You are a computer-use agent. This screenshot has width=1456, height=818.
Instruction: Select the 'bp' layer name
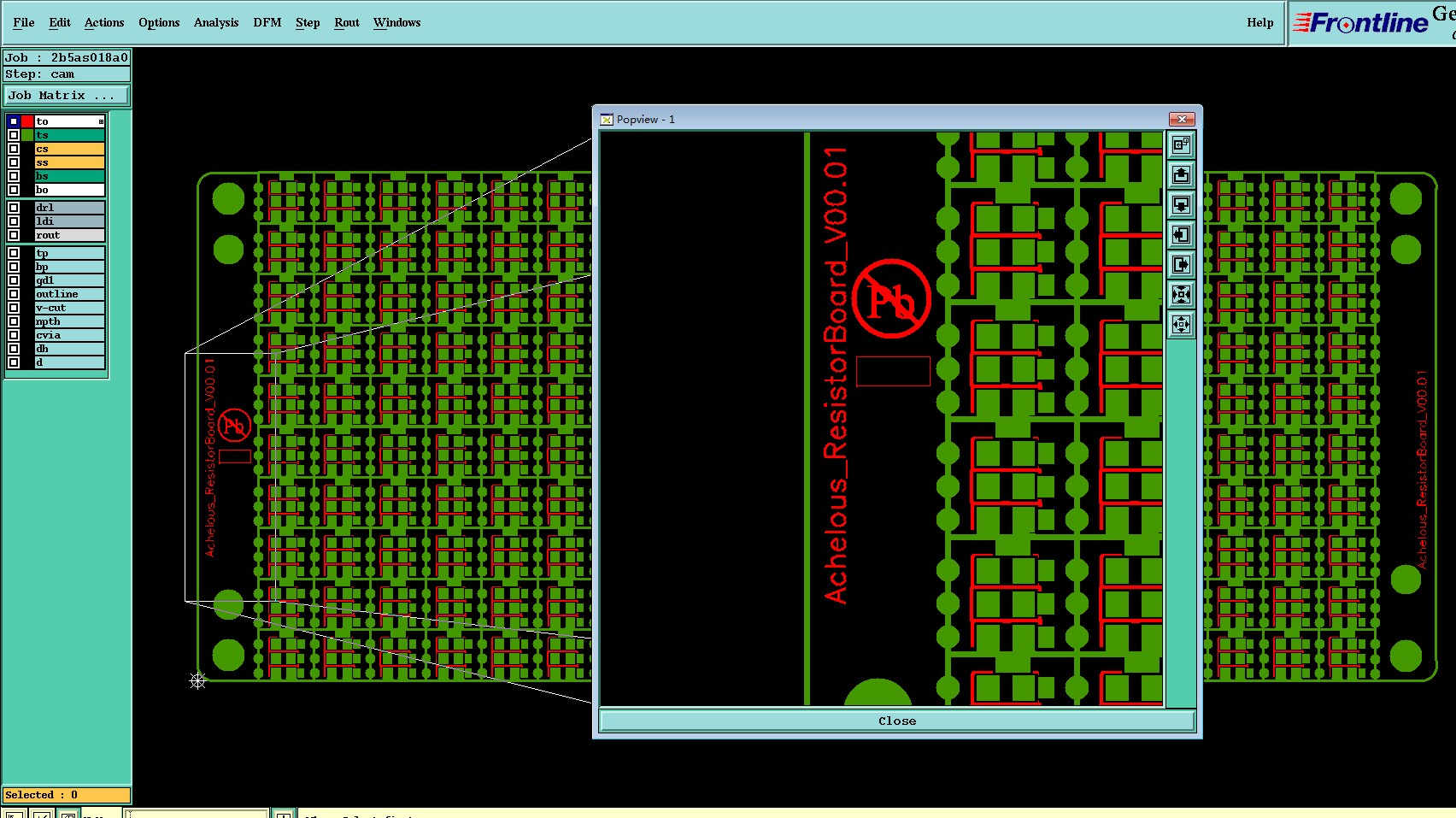tap(69, 267)
